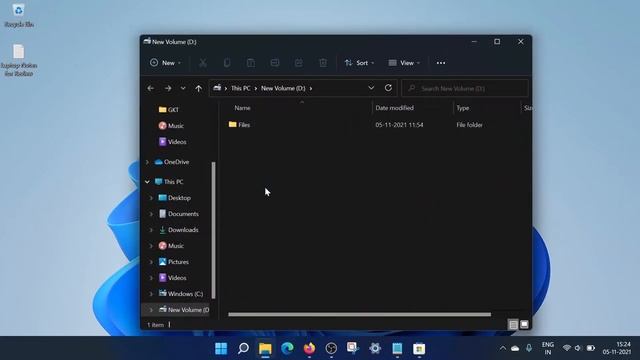Expand the Documents tree node
This screenshot has width=640, height=360.
tap(151, 214)
